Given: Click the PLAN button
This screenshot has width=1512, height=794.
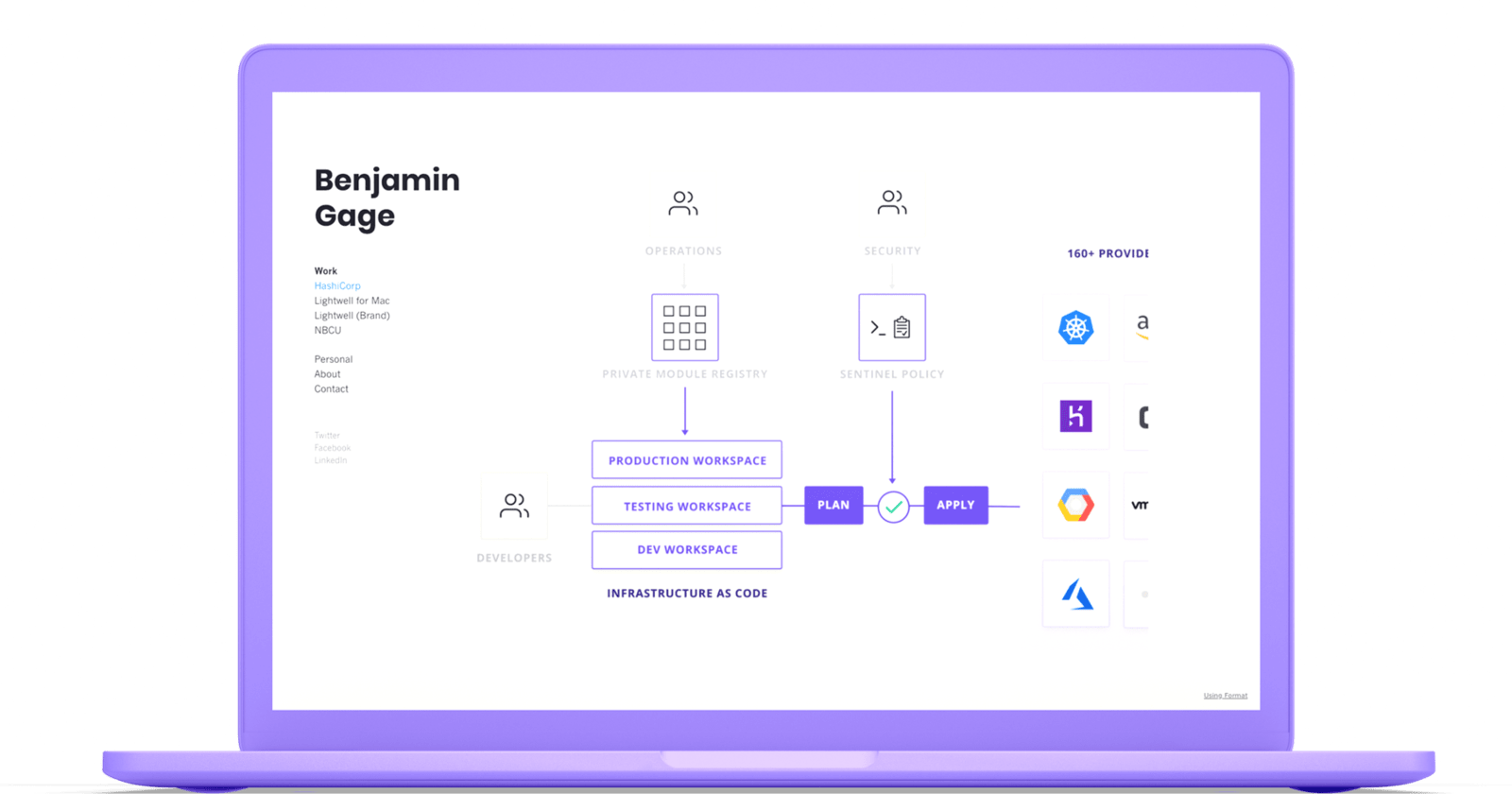Looking at the screenshot, I should [833, 505].
